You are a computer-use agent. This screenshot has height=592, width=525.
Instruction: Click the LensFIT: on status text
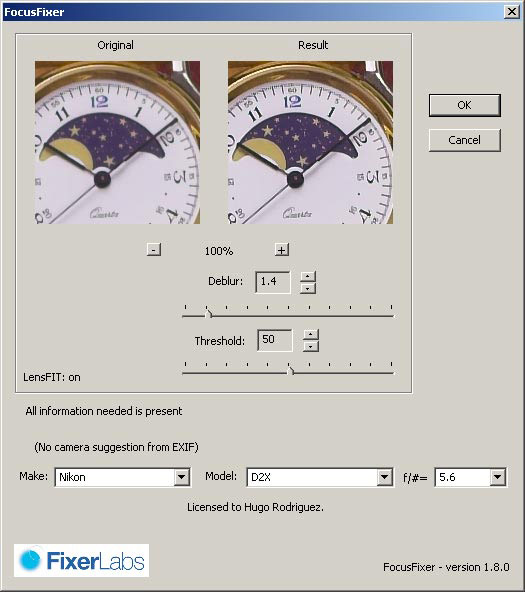click(52, 377)
